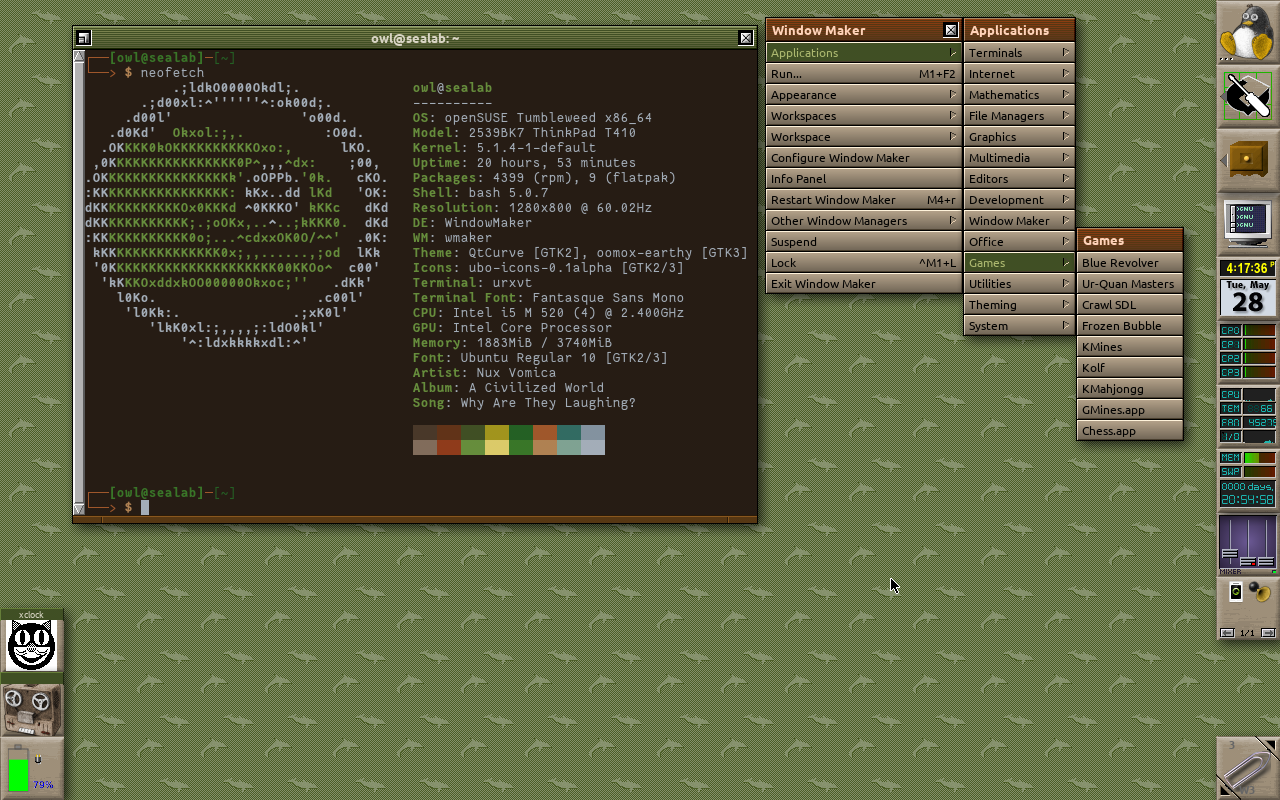Click Configure Window Maker
Image resolution: width=1280 pixels, height=800 pixels.
864,157
